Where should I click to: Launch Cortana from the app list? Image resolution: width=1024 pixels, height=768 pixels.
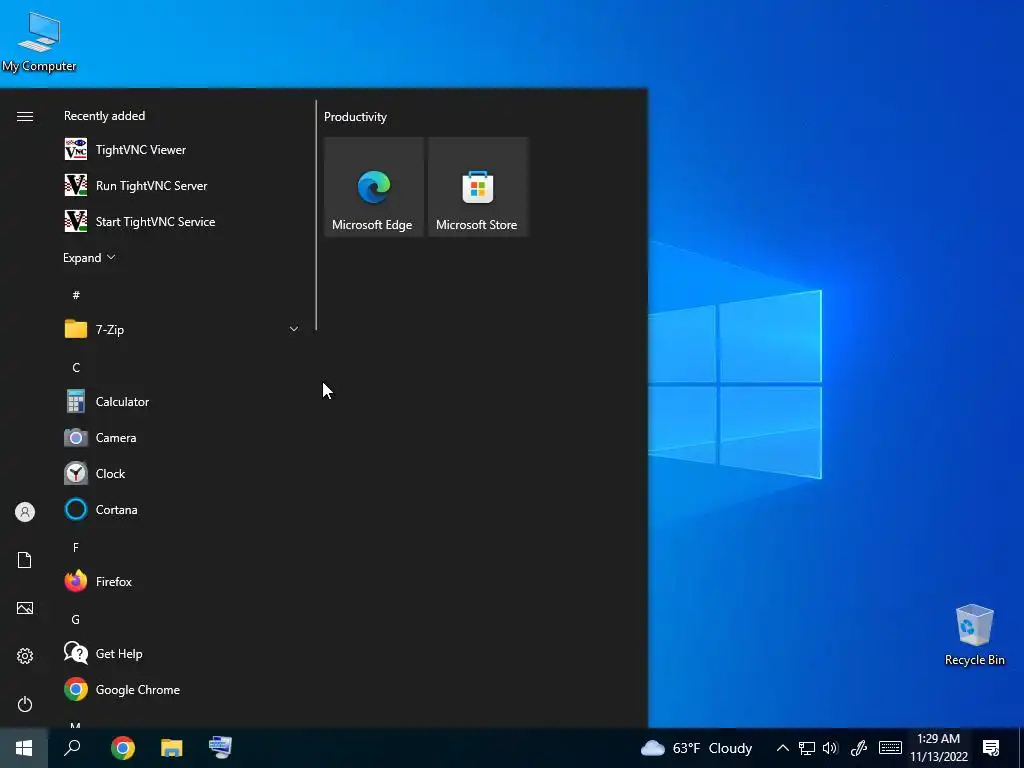click(182, 509)
